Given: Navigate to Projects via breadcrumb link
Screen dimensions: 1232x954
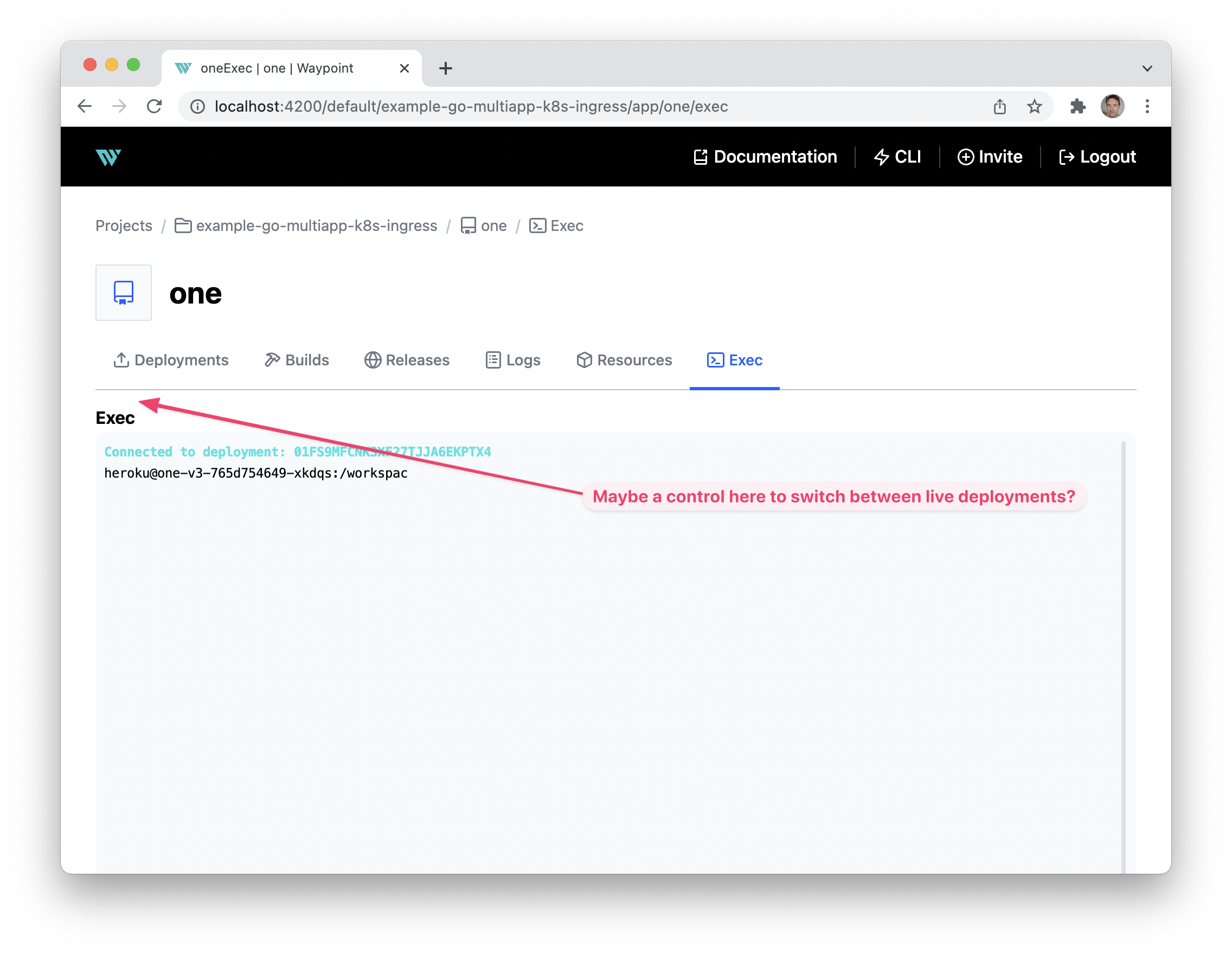Looking at the screenshot, I should 124,225.
